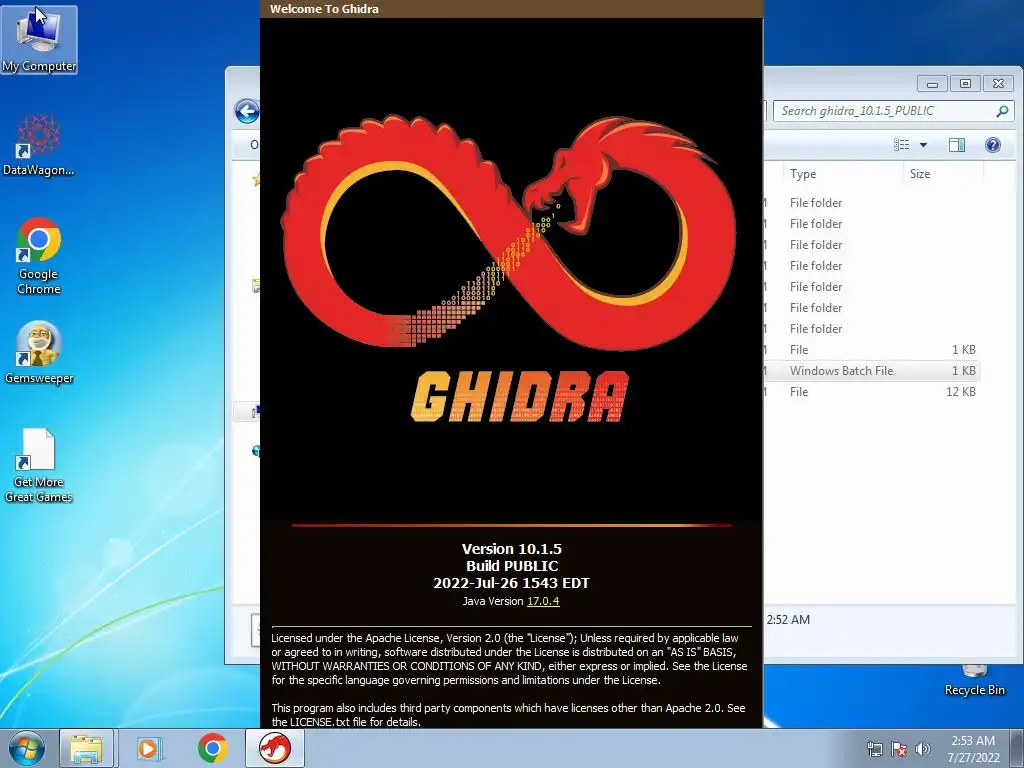This screenshot has width=1024, height=768.
Task: Open Windows Media Player from the taskbar
Action: click(150, 748)
